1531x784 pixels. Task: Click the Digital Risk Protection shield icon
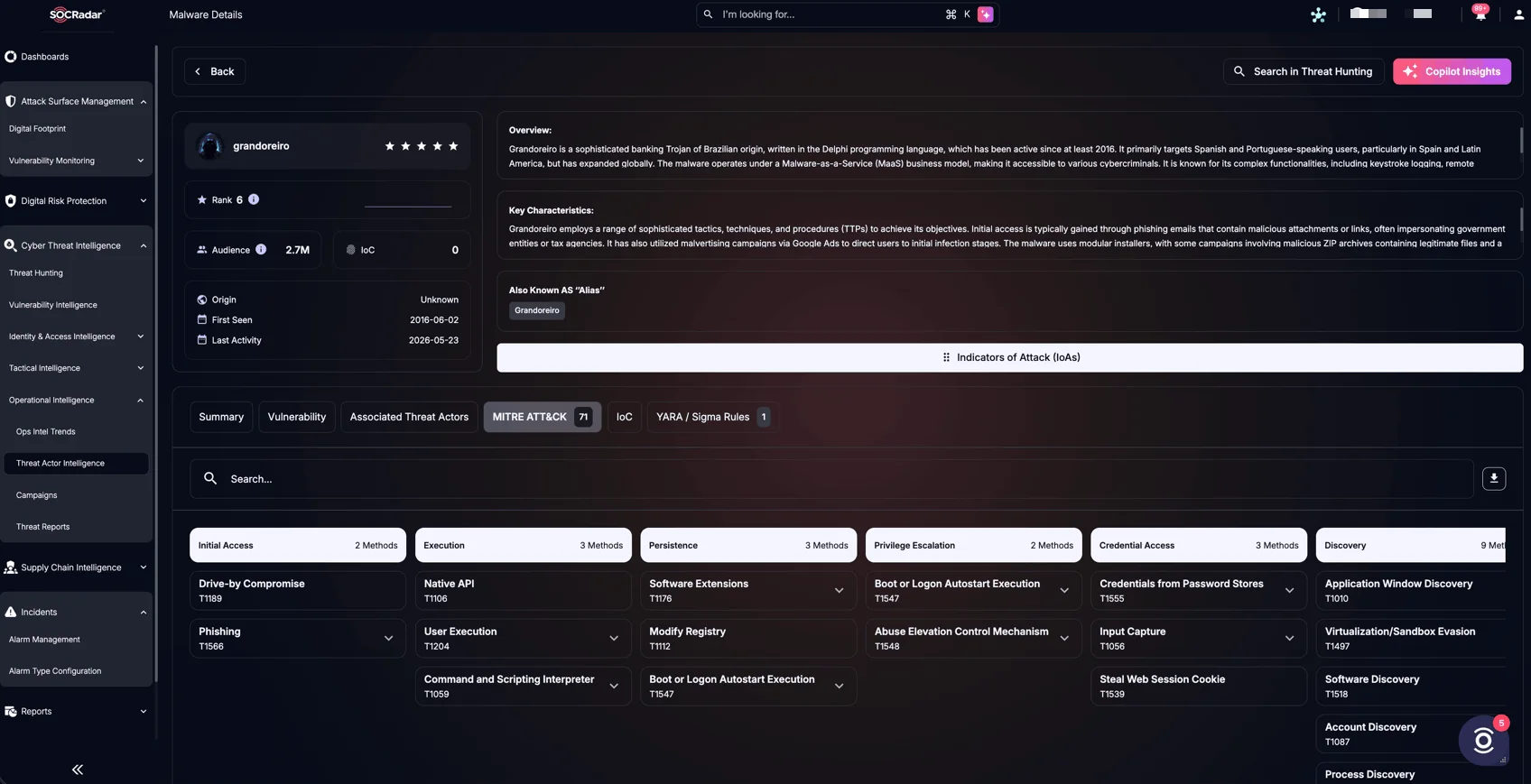coord(11,201)
